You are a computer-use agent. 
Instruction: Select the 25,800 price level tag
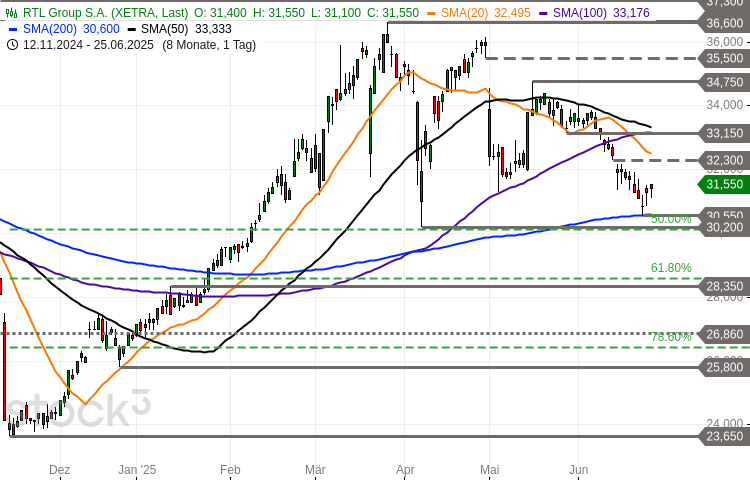point(724,367)
